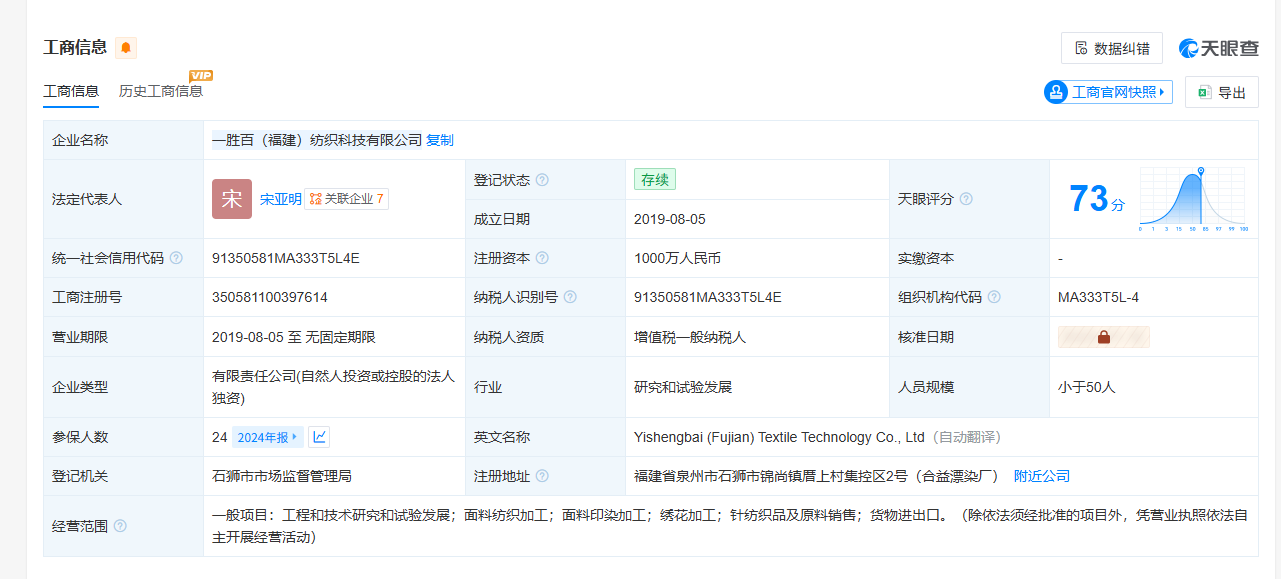This screenshot has width=1281, height=579.
Task: Copy company name via 复制 link
Action: [x=440, y=140]
